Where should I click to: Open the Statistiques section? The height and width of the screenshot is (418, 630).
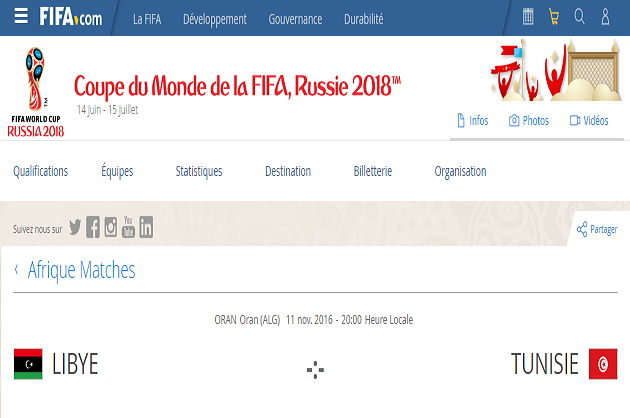tap(199, 172)
